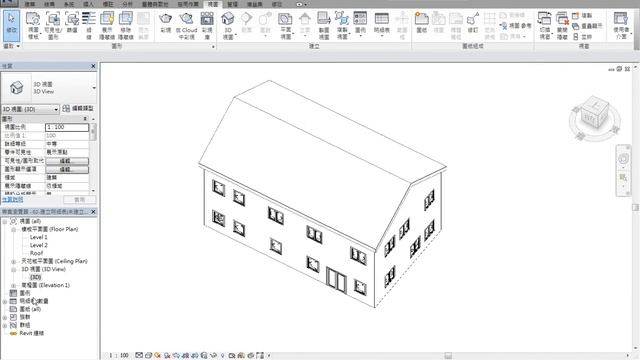This screenshot has height=360, width=640.
Task: Expand the Schedules/Quantities tree node
Action: click(5, 301)
